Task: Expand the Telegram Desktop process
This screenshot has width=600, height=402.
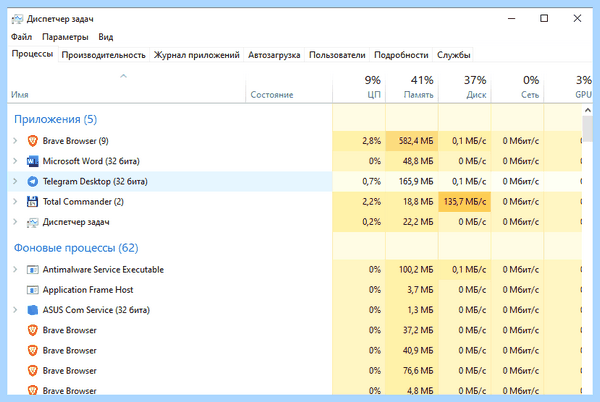Action: click(15, 182)
